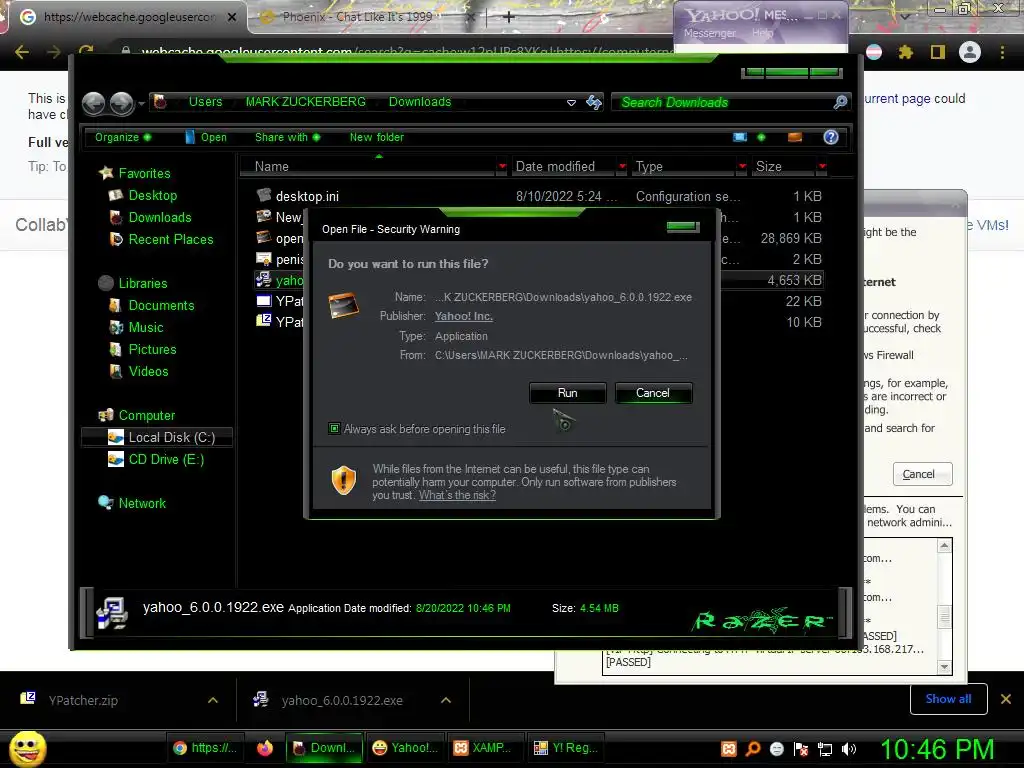The width and height of the screenshot is (1024, 768).
Task: Expand the address bar history dropdown
Action: (571, 103)
